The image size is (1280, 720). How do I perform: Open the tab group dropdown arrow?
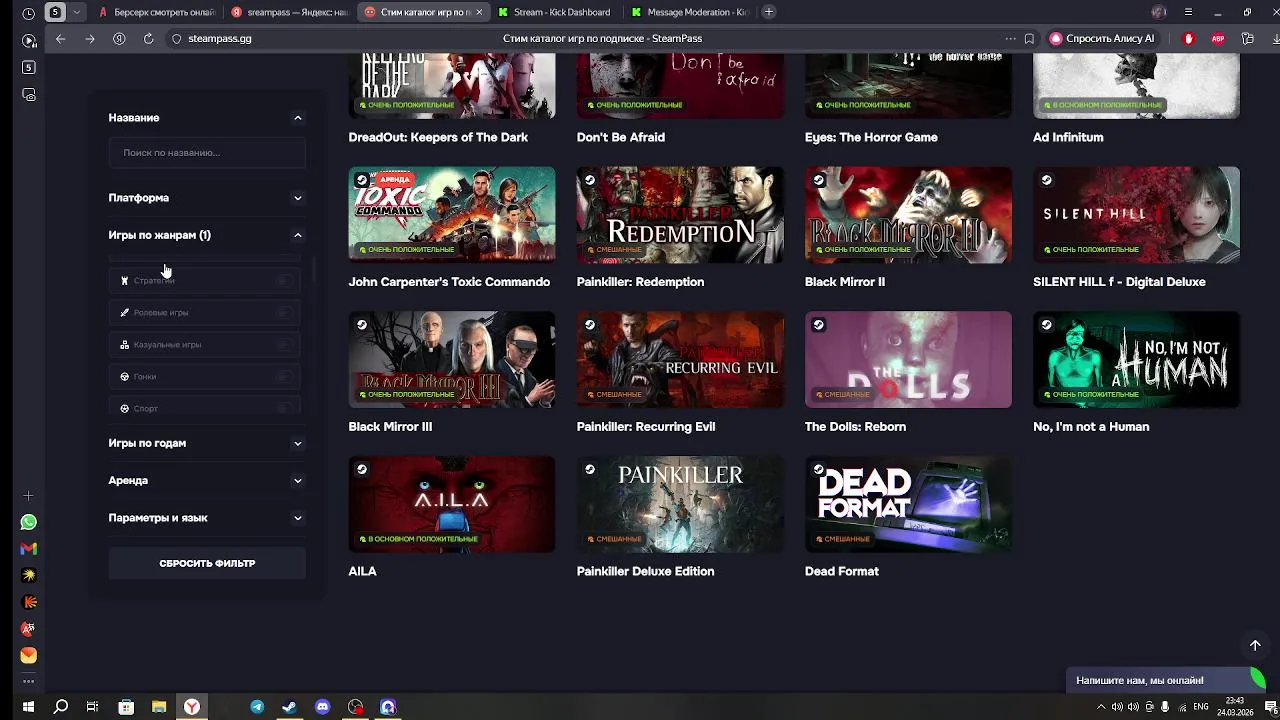[x=77, y=12]
